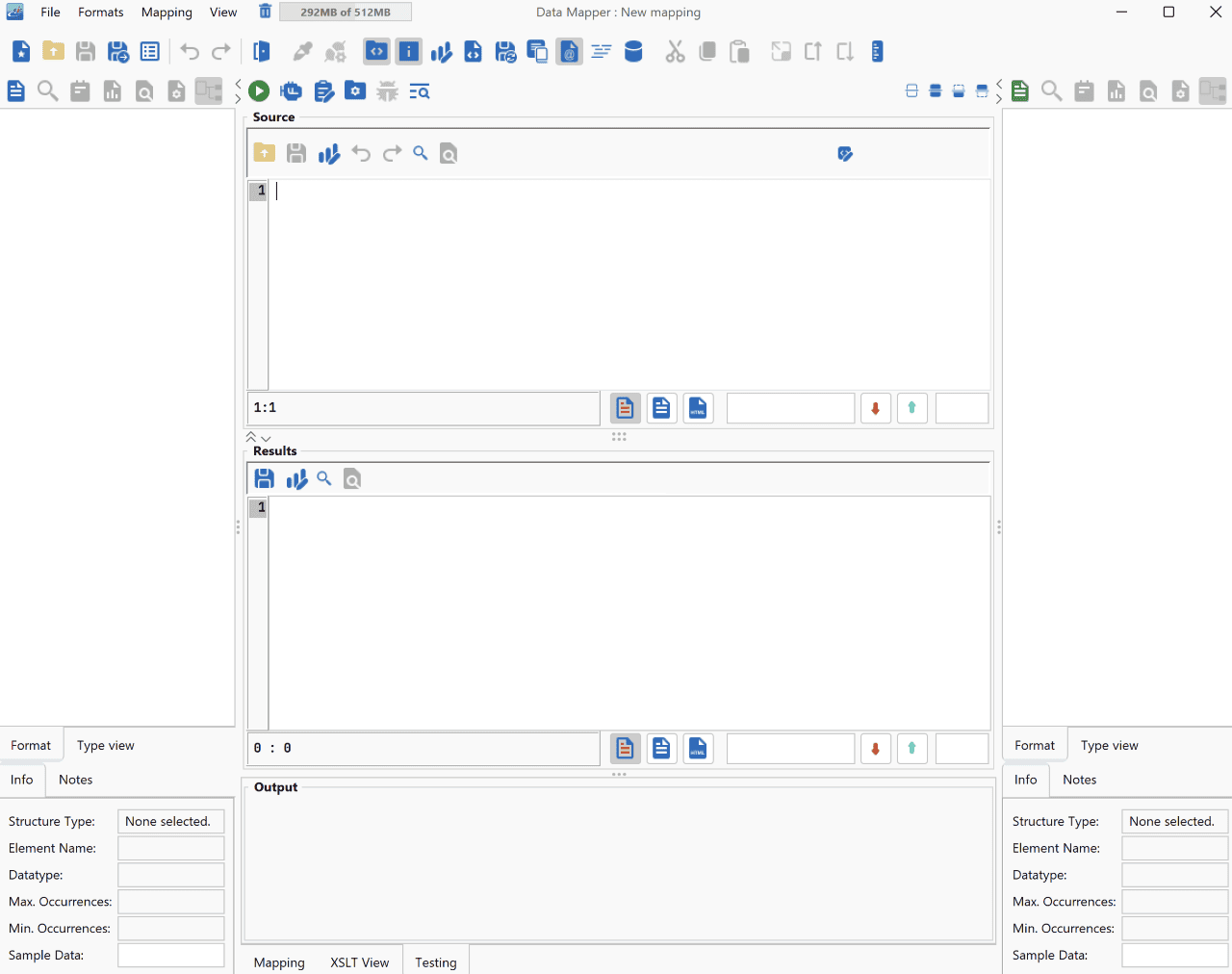Select the right panel Notes tab
The width and height of the screenshot is (1232, 974).
[x=1080, y=780]
